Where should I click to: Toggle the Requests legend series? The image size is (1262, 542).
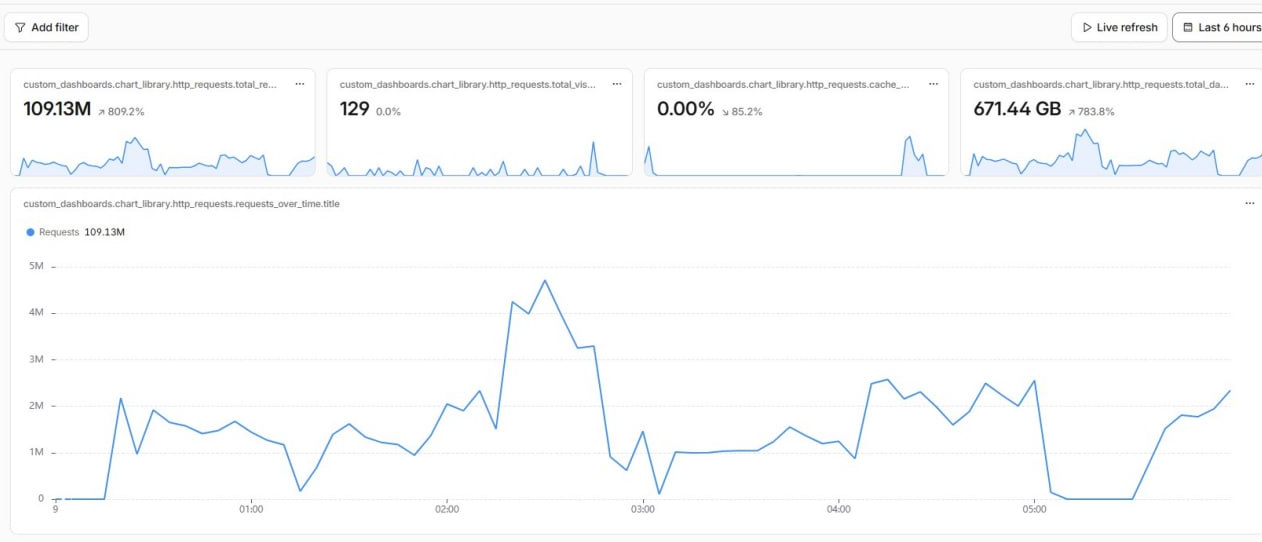[75, 232]
